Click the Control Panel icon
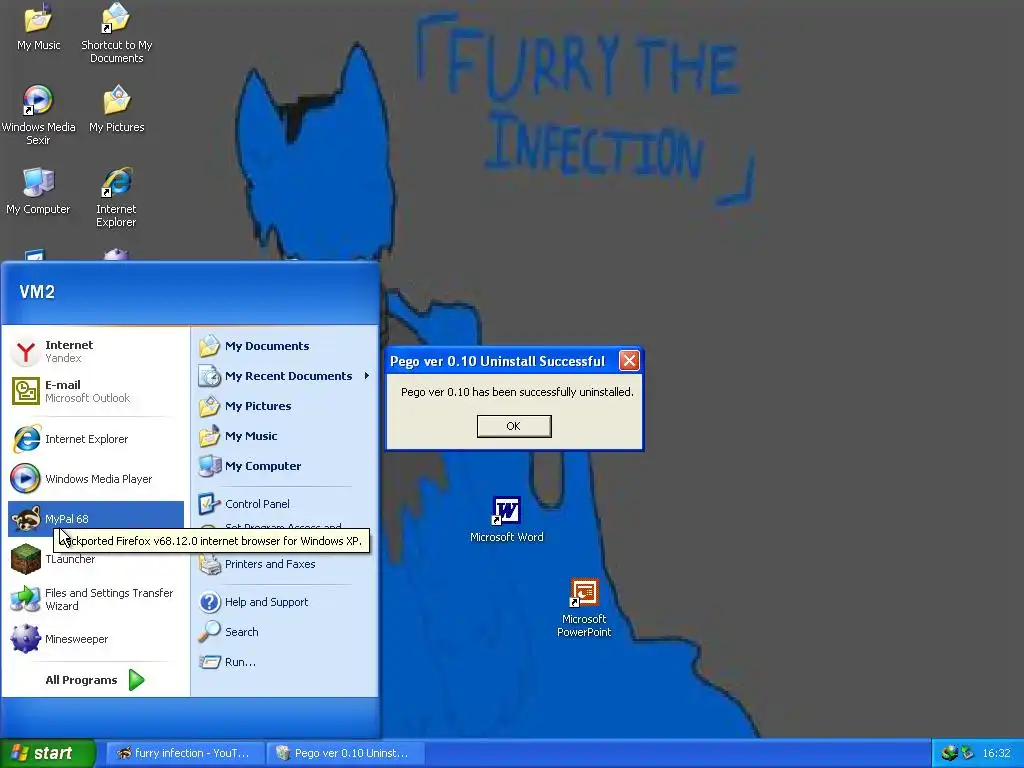1024x768 pixels. click(209, 504)
